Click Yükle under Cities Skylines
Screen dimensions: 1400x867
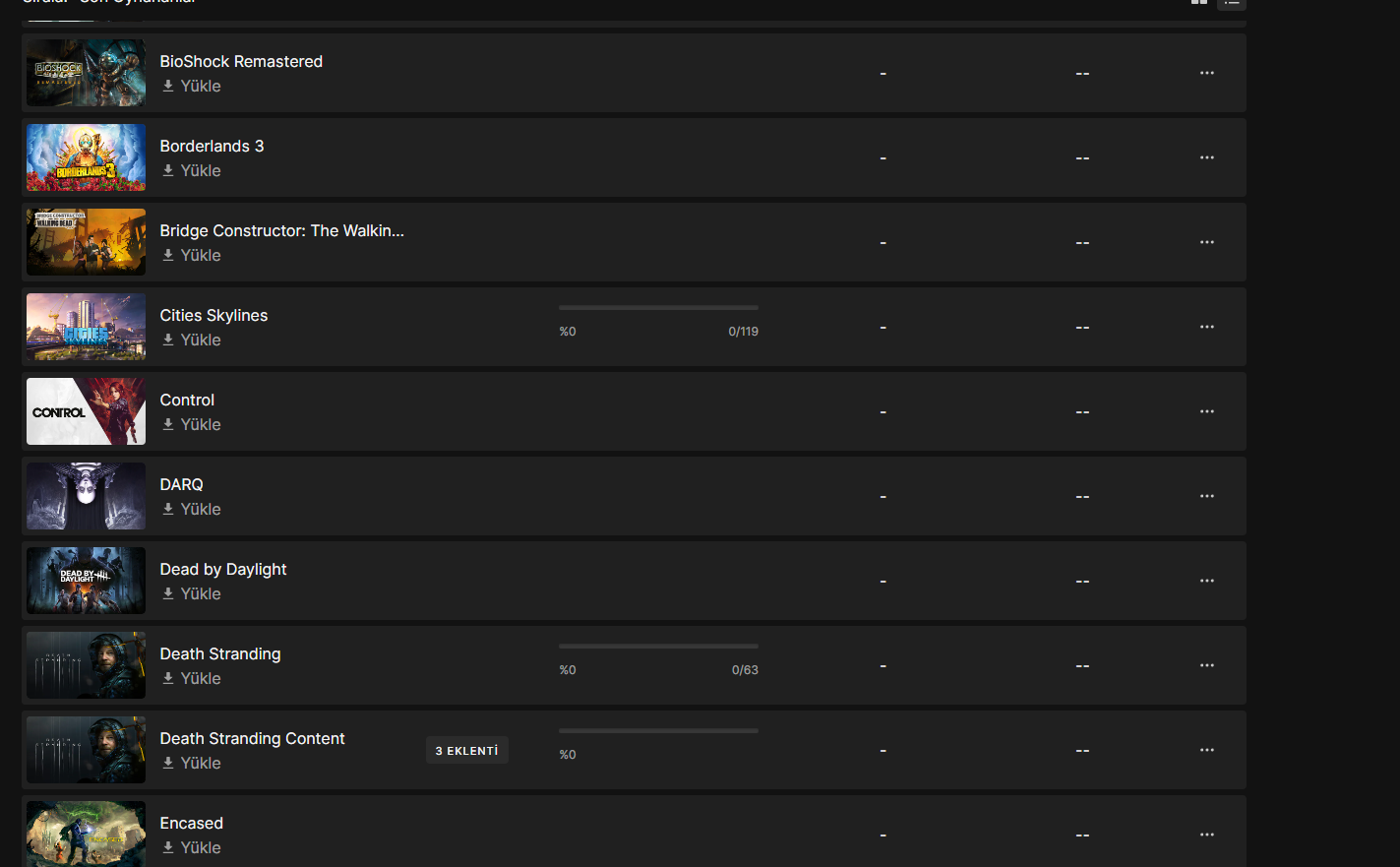(192, 340)
